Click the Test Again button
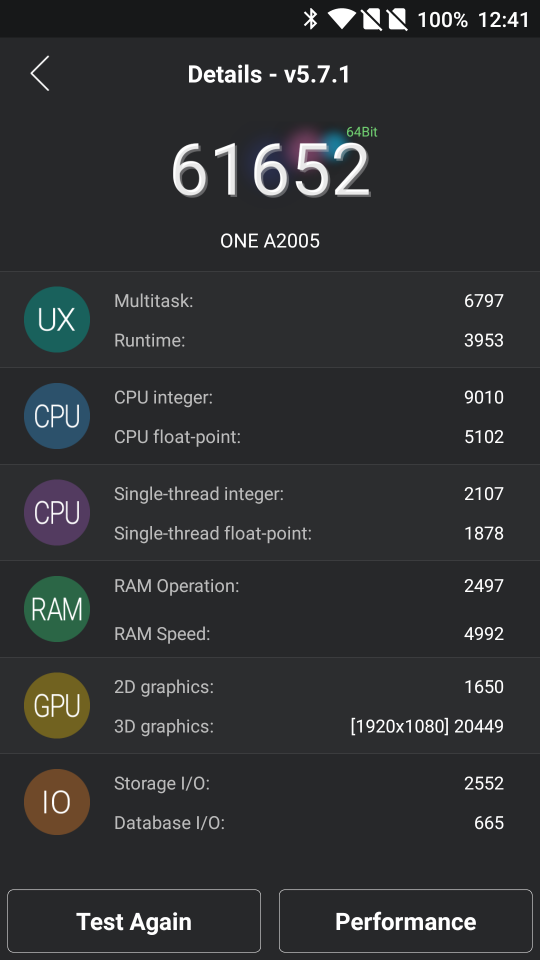540x960 pixels. tap(134, 921)
